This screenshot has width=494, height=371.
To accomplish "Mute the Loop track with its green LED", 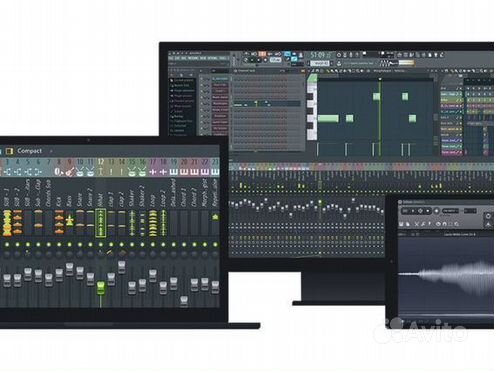I will 153,245.
